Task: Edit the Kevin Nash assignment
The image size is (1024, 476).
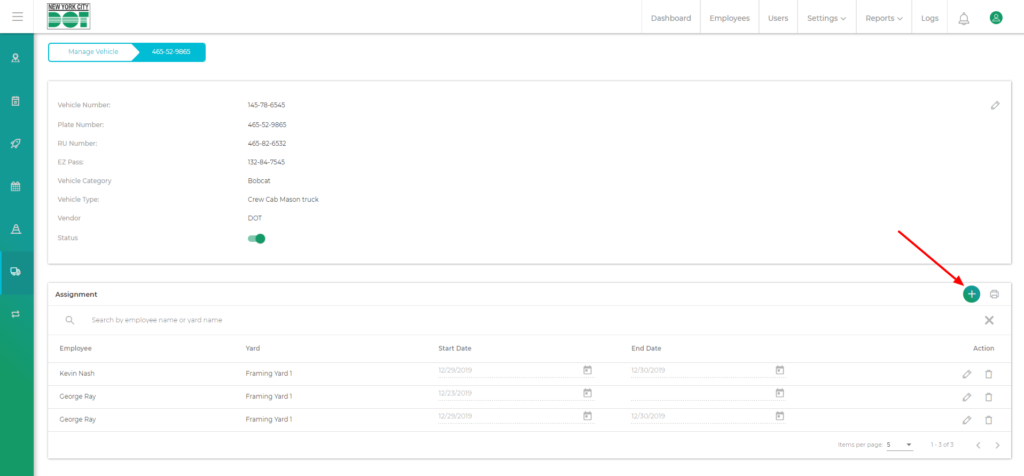Action: tap(966, 374)
